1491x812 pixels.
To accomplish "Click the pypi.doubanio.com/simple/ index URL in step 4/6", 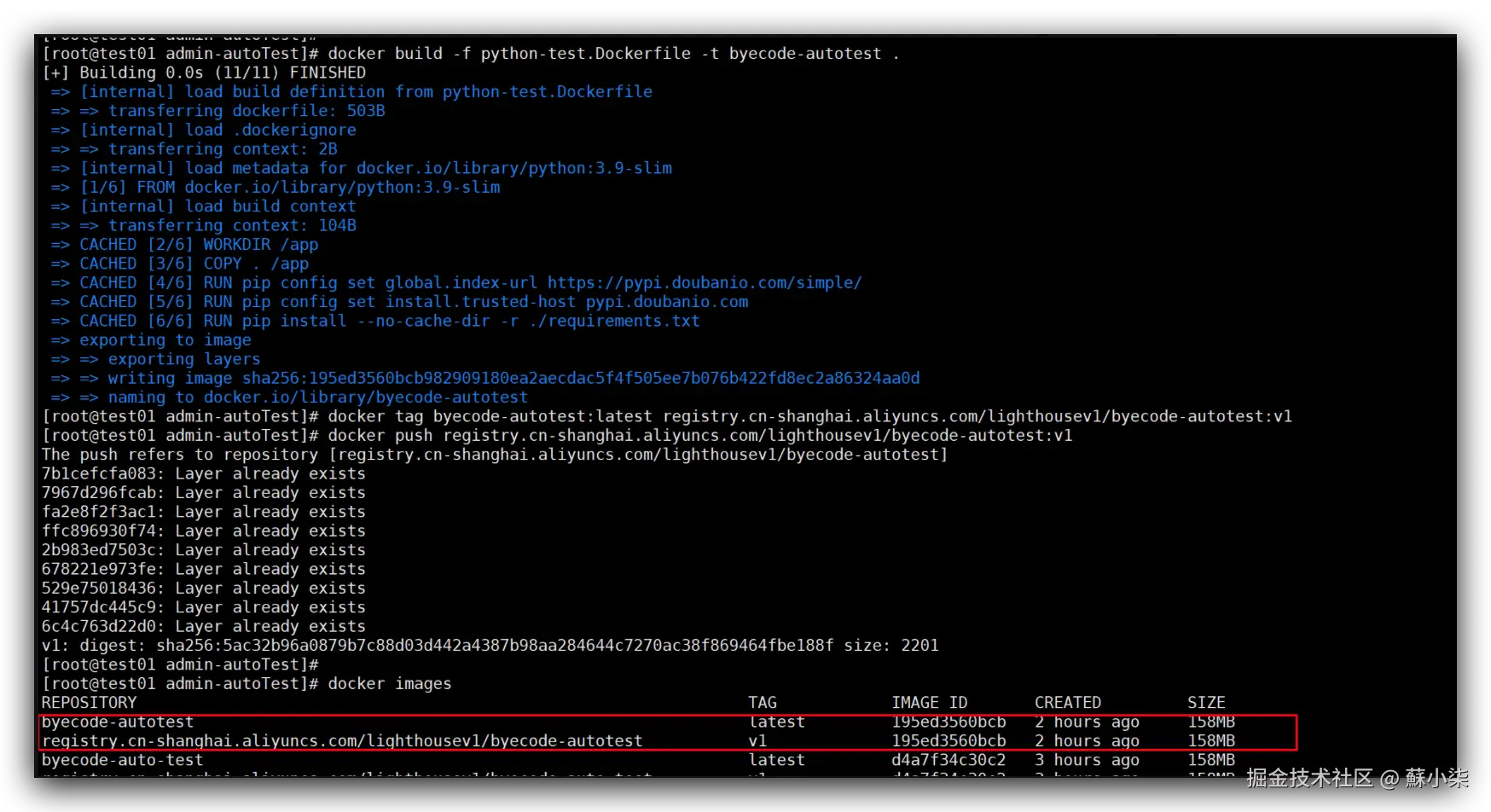I will click(x=705, y=282).
